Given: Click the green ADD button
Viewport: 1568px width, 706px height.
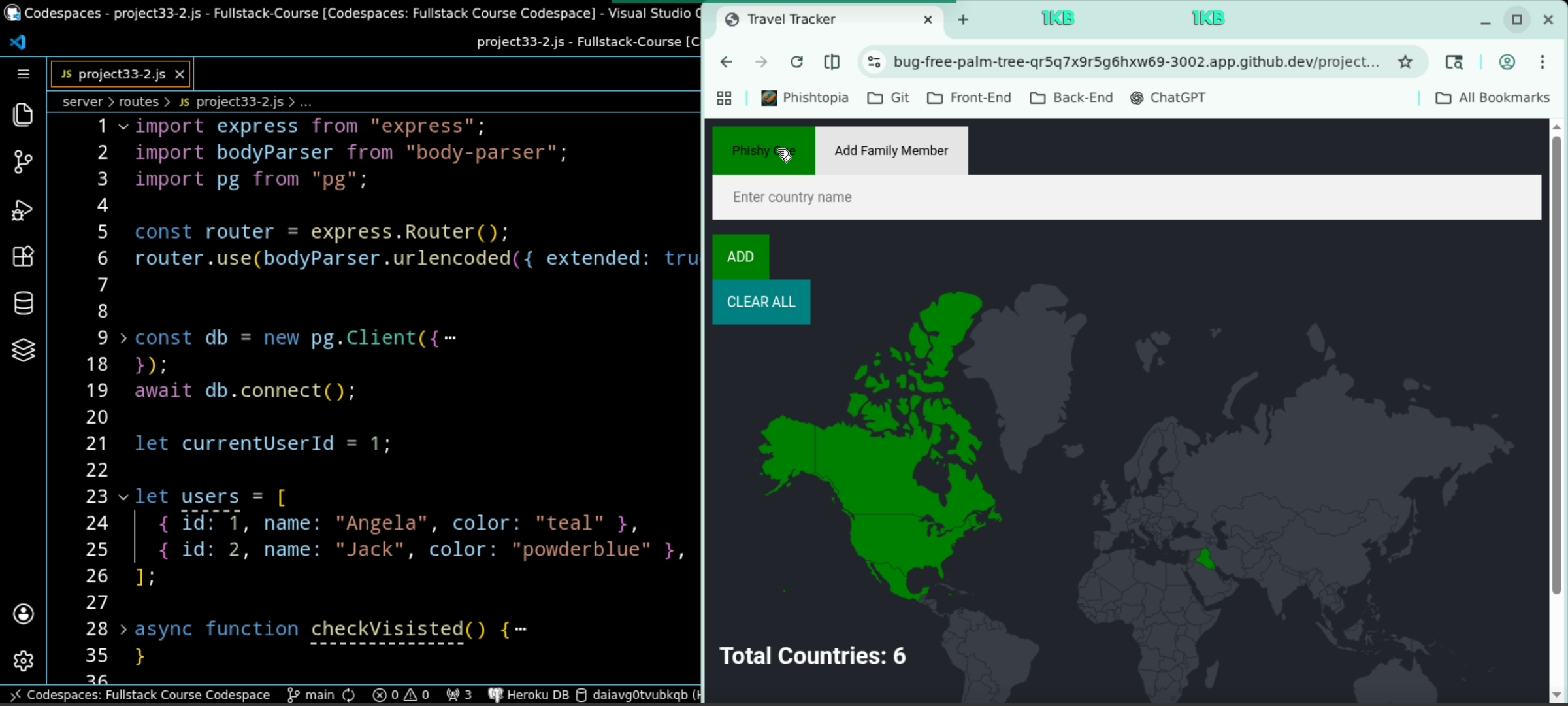Looking at the screenshot, I should (740, 257).
